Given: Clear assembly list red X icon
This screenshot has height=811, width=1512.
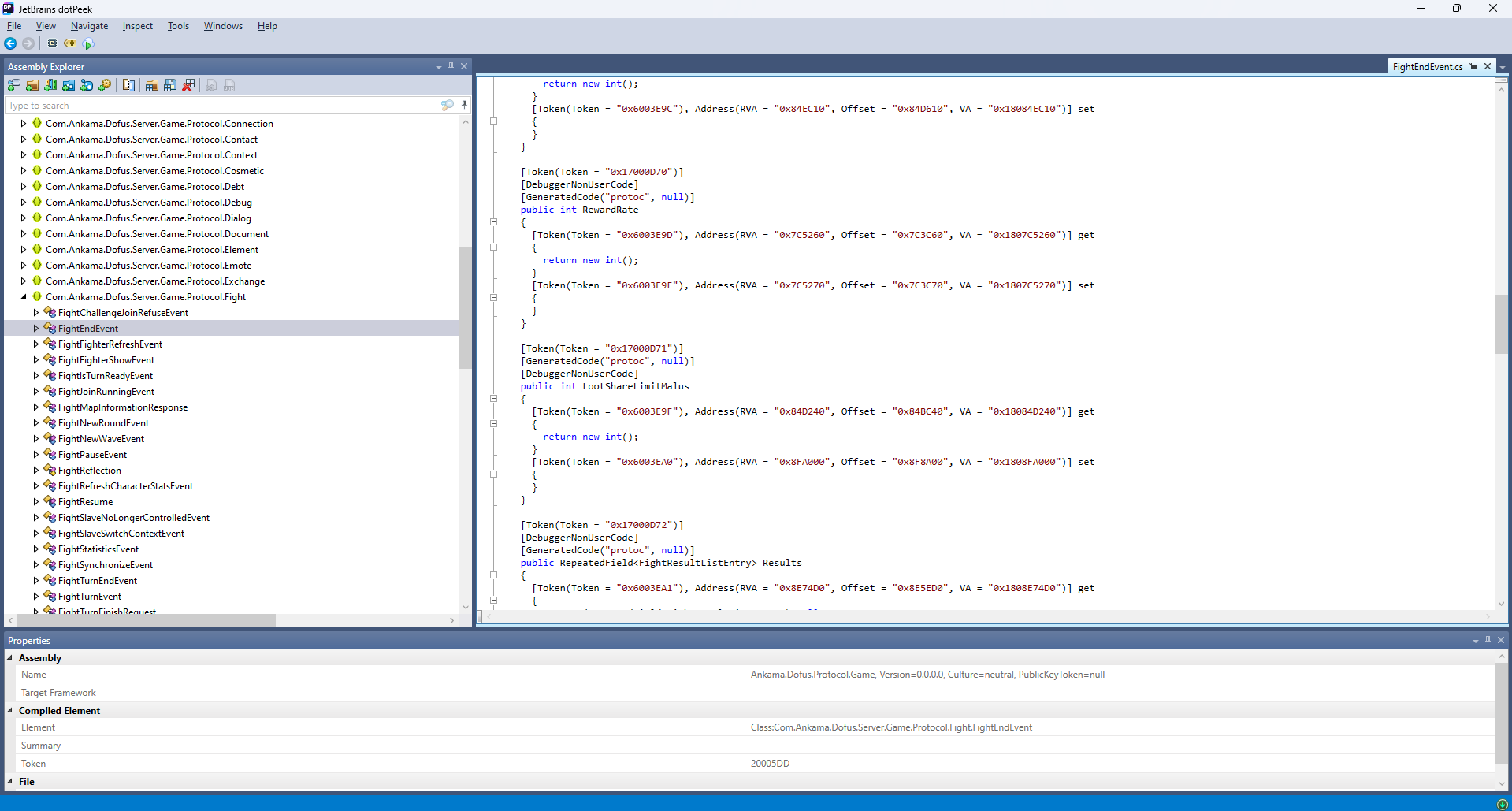Looking at the screenshot, I should 188,85.
